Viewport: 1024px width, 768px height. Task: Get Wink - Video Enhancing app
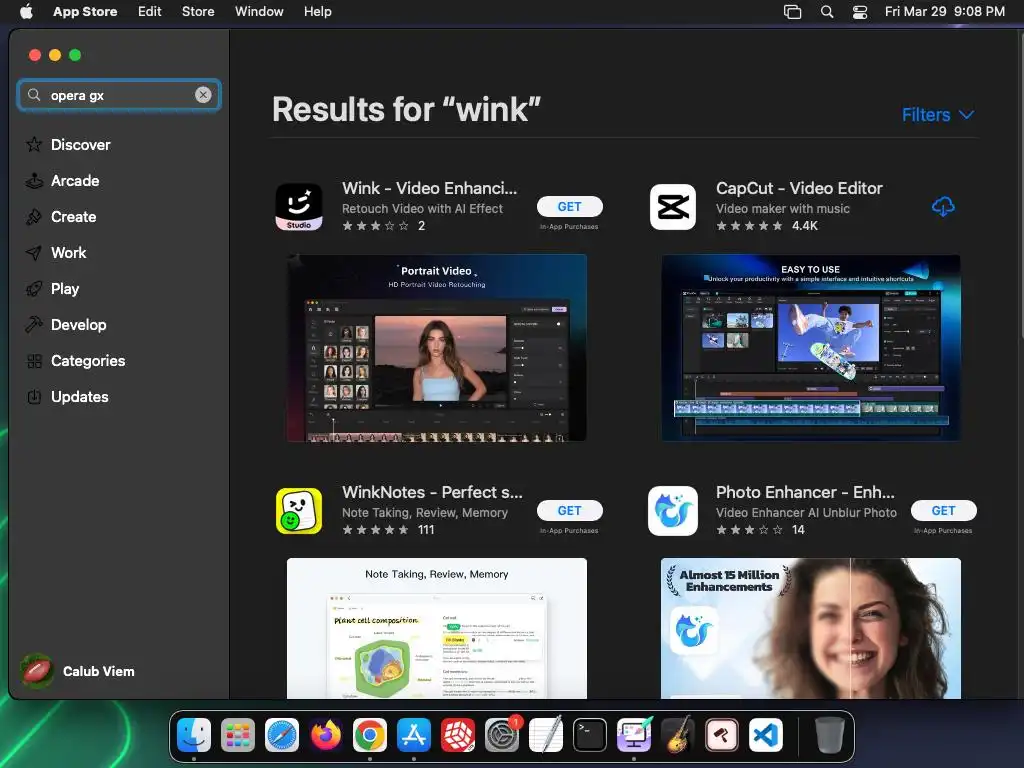click(x=569, y=206)
